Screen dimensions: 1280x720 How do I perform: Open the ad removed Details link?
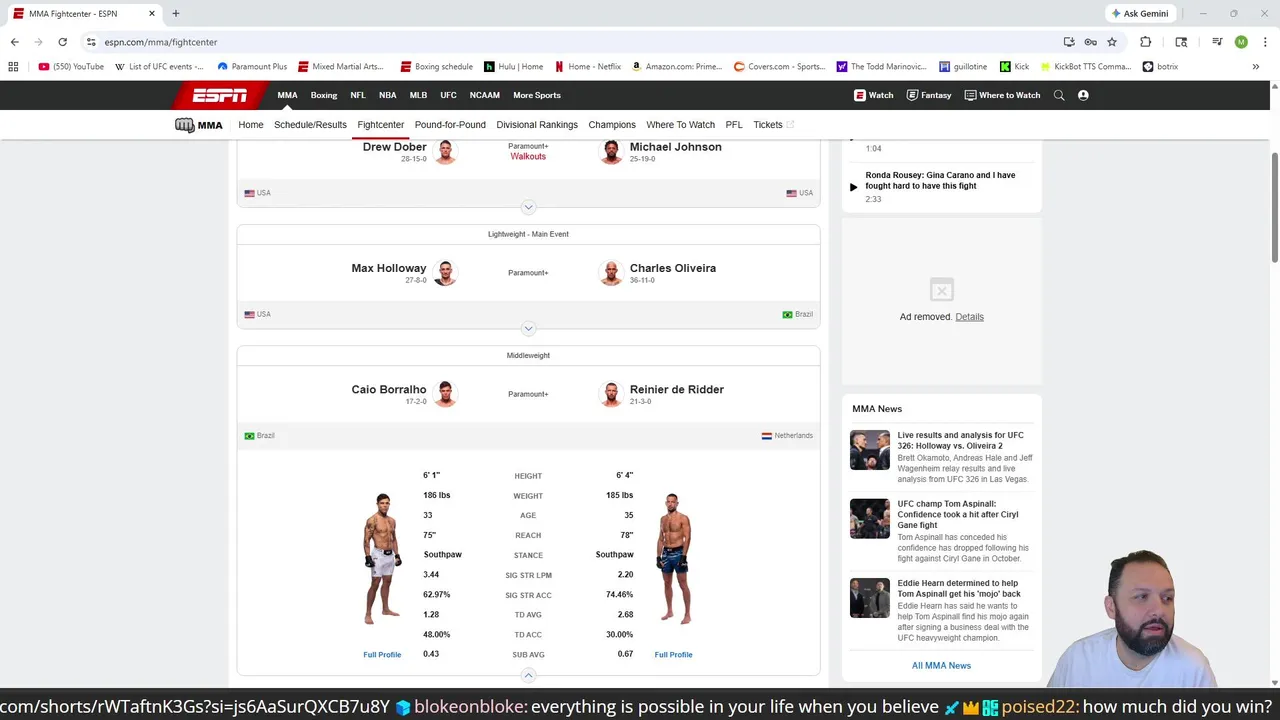[x=969, y=317]
